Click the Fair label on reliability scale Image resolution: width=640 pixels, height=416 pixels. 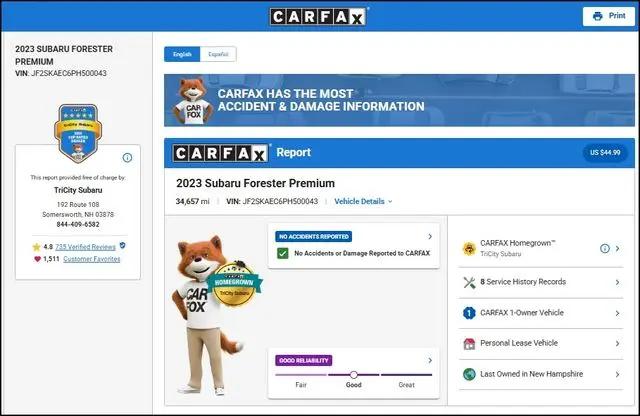pos(301,385)
